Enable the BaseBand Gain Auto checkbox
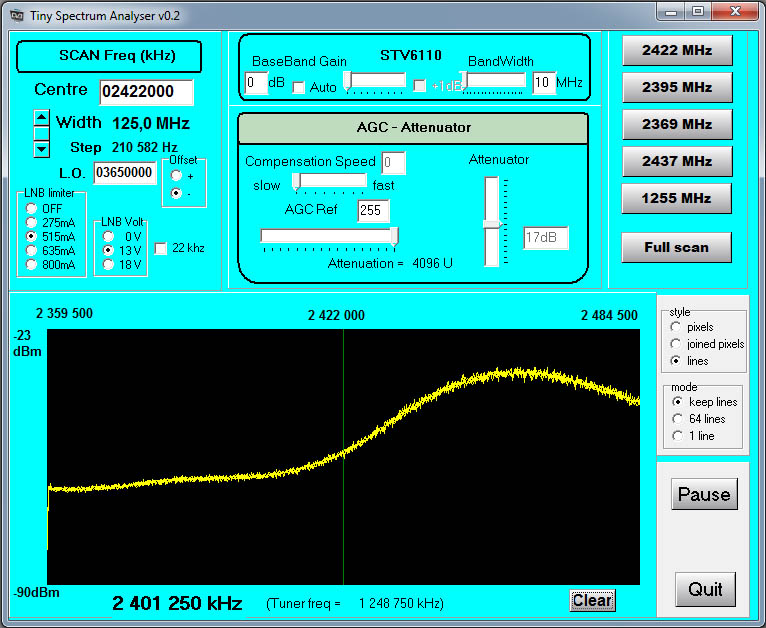Screen dimensions: 766x628 (x=298, y=88)
